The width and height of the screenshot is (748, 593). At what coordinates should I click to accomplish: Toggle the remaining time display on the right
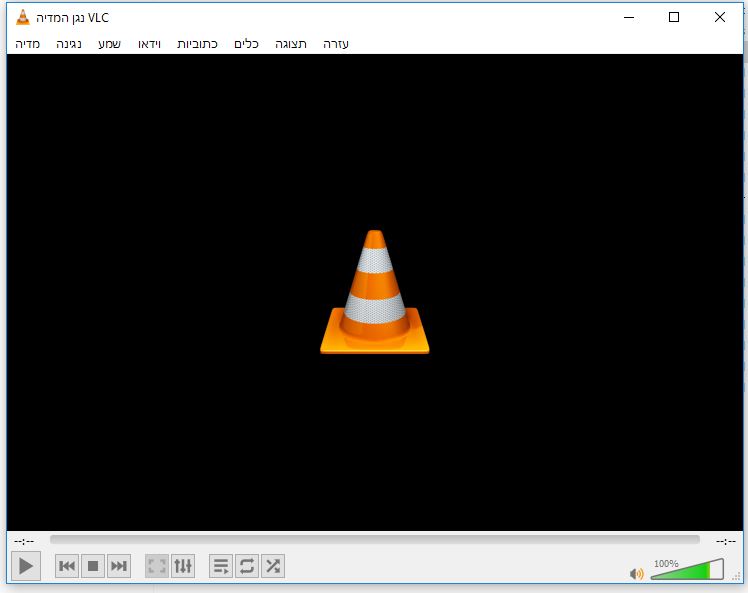coord(726,541)
